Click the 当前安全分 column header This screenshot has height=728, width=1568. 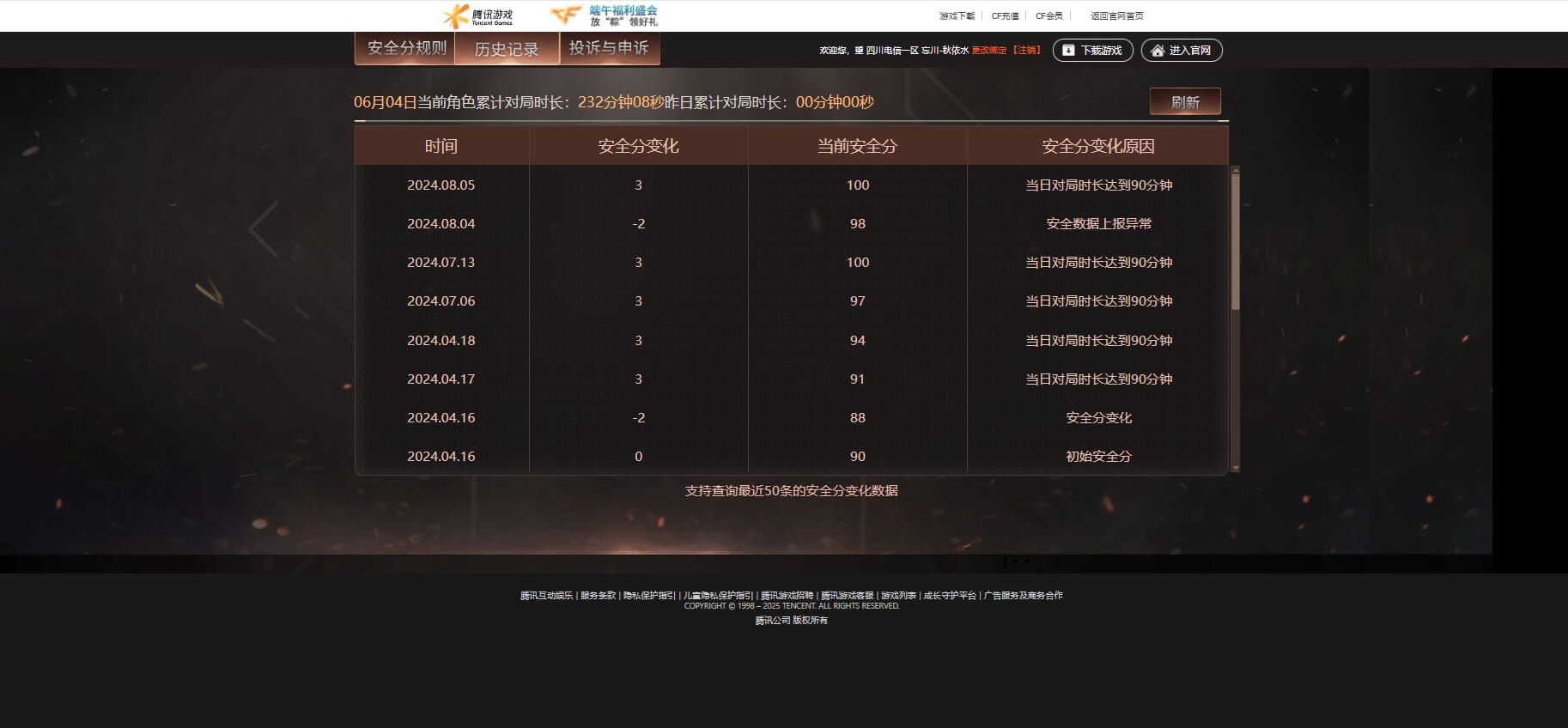(x=857, y=146)
